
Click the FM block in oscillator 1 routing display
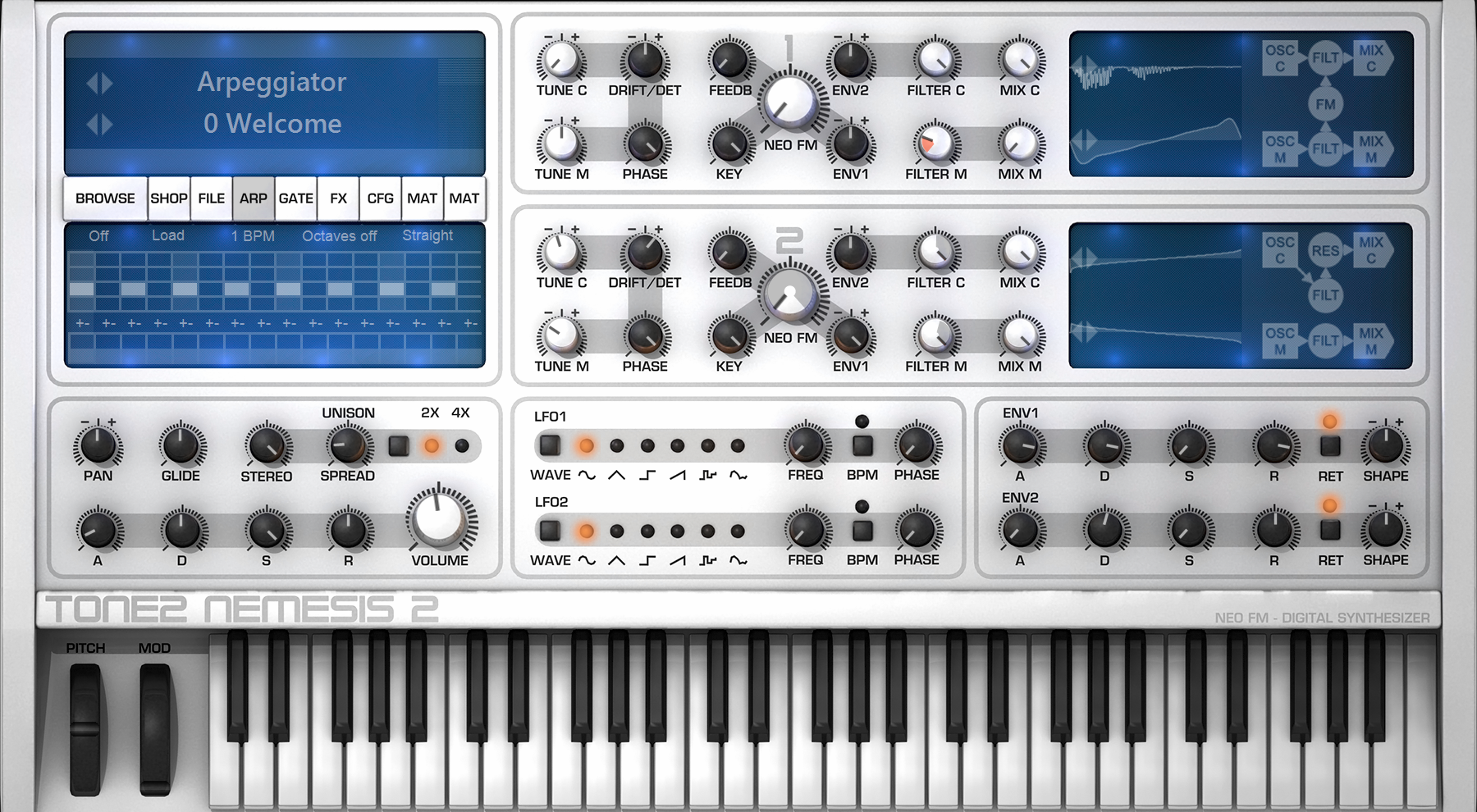1325,104
